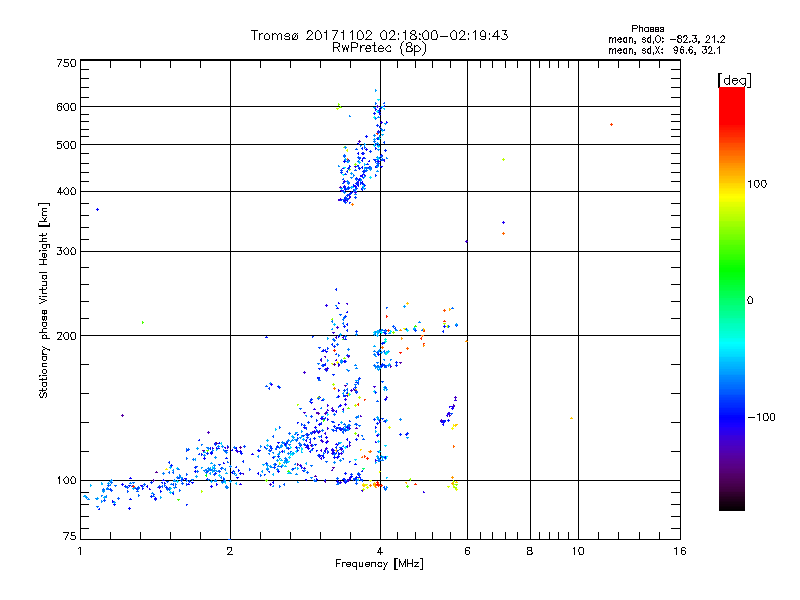Click the '200' y-axis tick label

pos(66,336)
